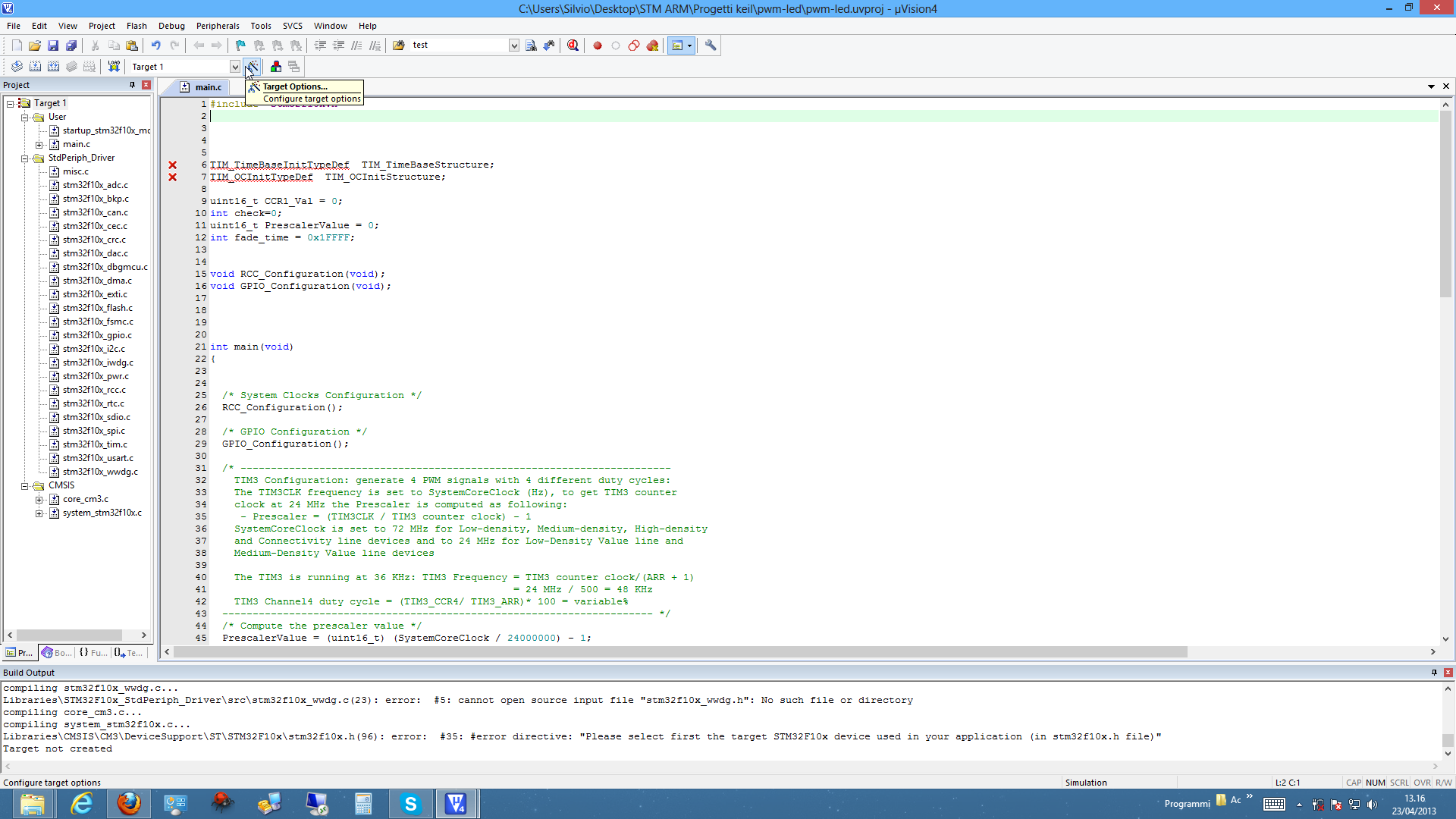Open Configuration wrench icon
This screenshot has height=819, width=1456.
(711, 45)
